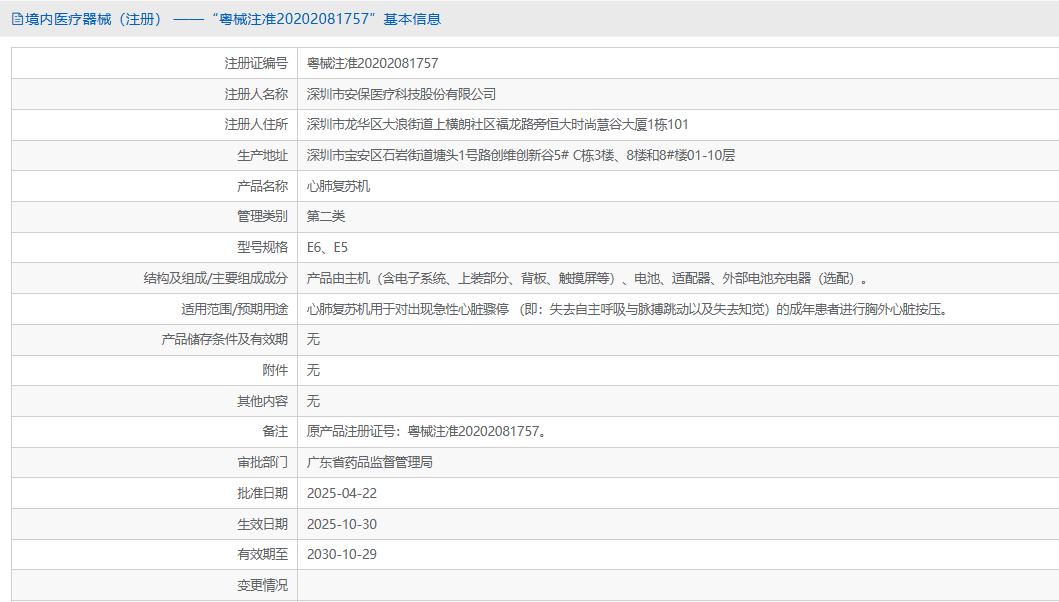This screenshot has width=1059, height=602.
Task: Select 无 in the 其他内容 row
Action: pyautogui.click(x=313, y=401)
